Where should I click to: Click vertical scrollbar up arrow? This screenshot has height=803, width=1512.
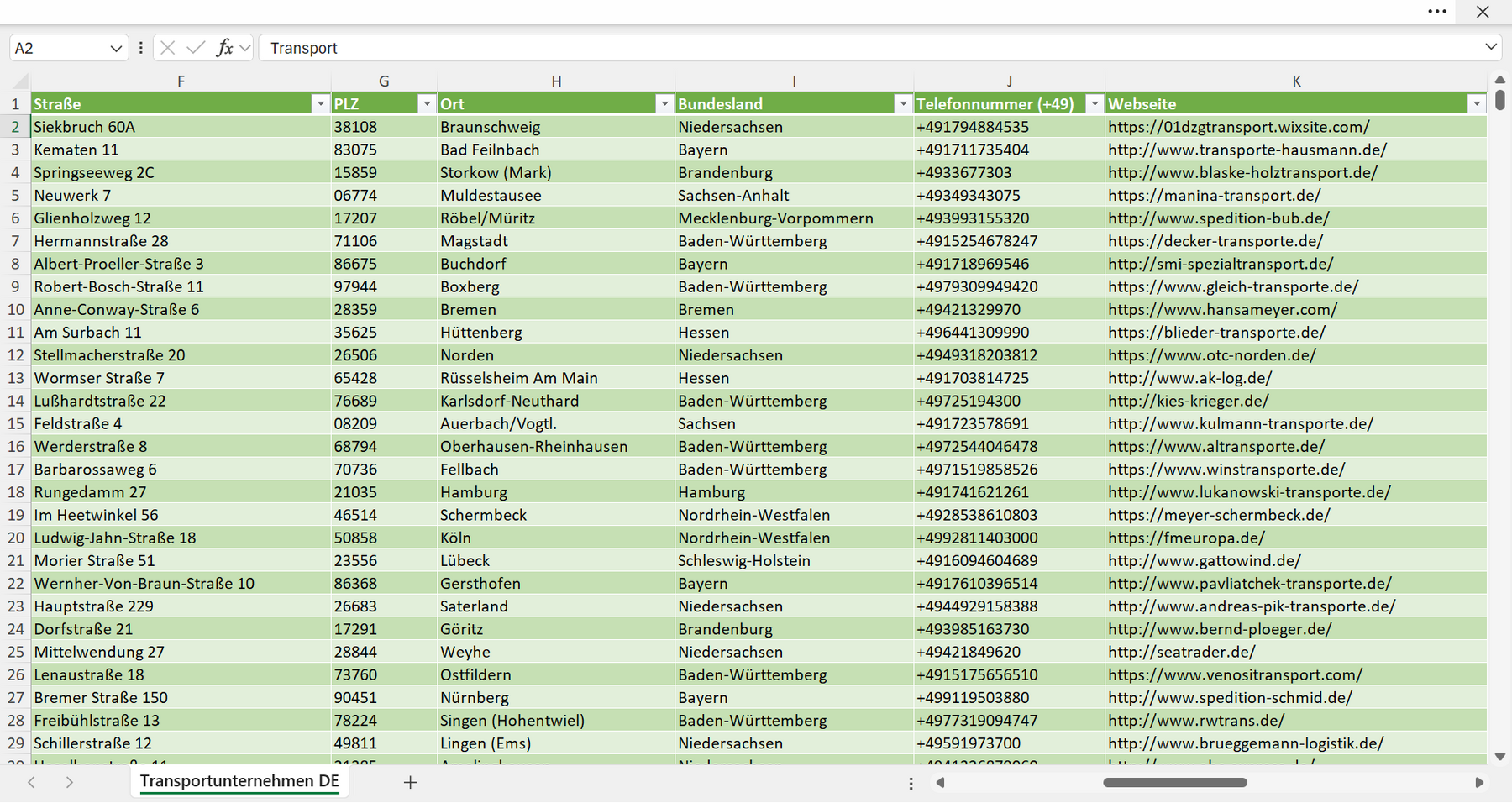[1500, 80]
